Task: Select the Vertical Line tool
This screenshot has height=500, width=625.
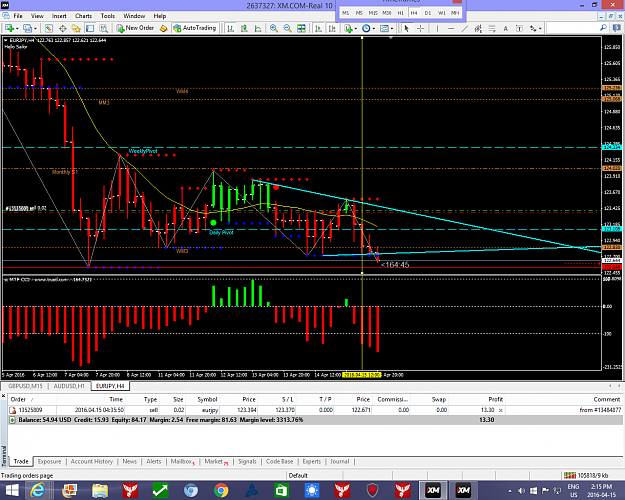Action: pyautogui.click(x=437, y=28)
